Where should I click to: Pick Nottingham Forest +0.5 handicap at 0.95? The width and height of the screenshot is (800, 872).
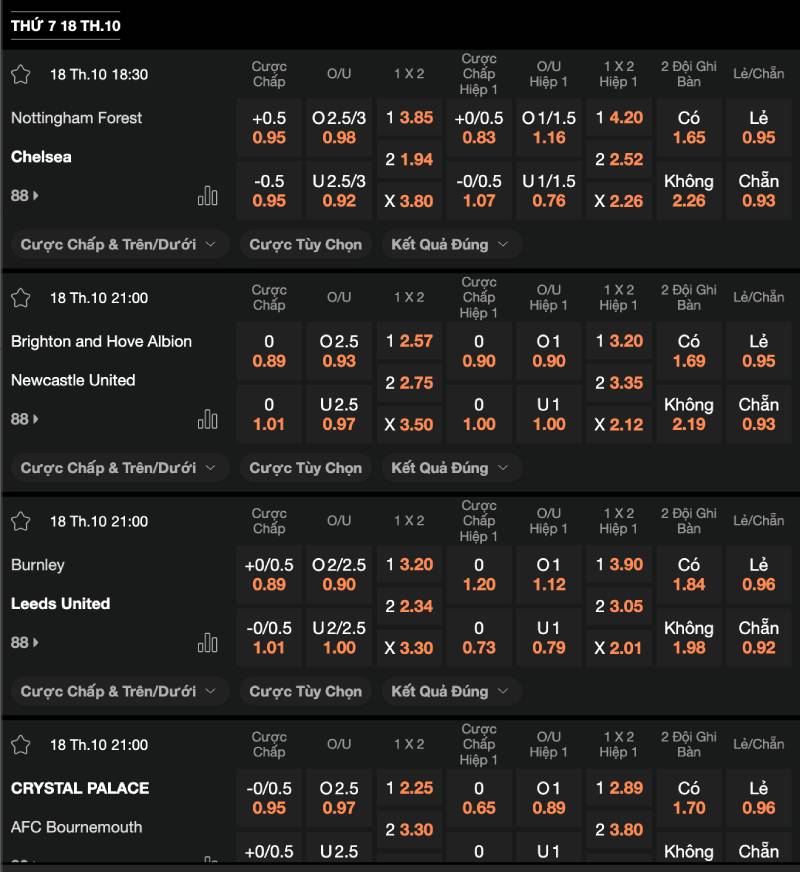[x=269, y=128]
